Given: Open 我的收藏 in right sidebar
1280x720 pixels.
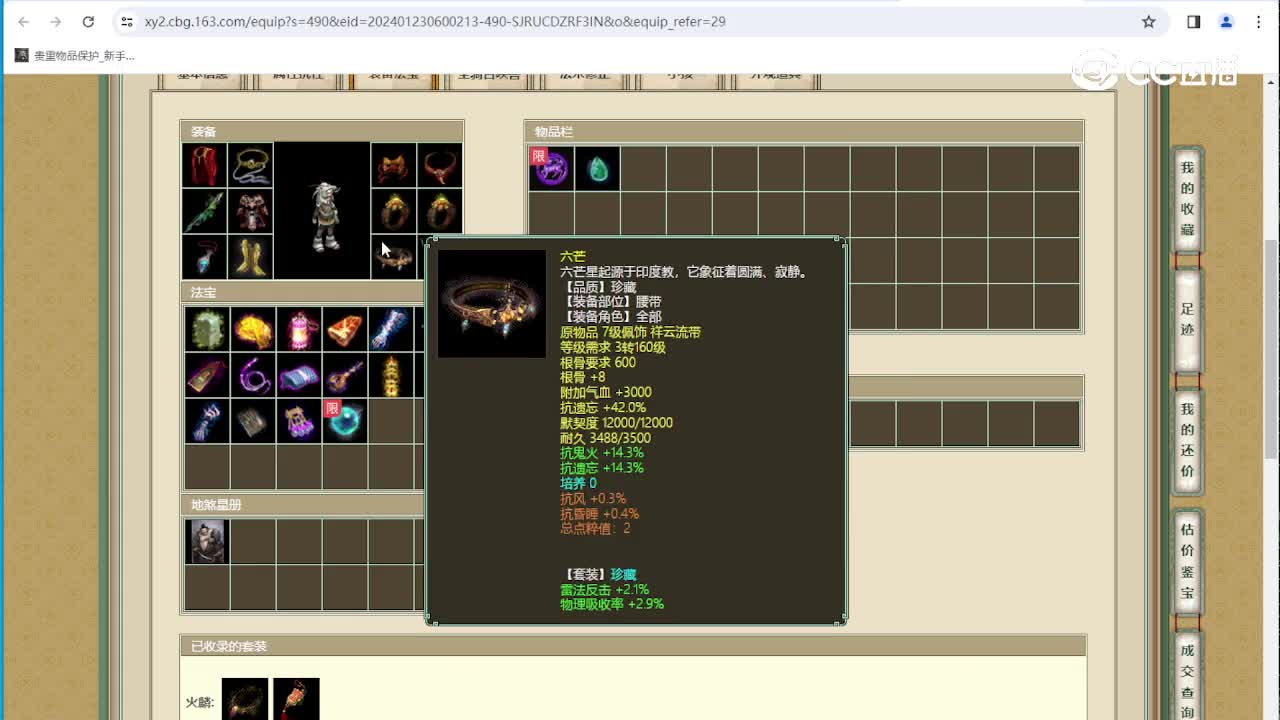Looking at the screenshot, I should tap(1187, 198).
